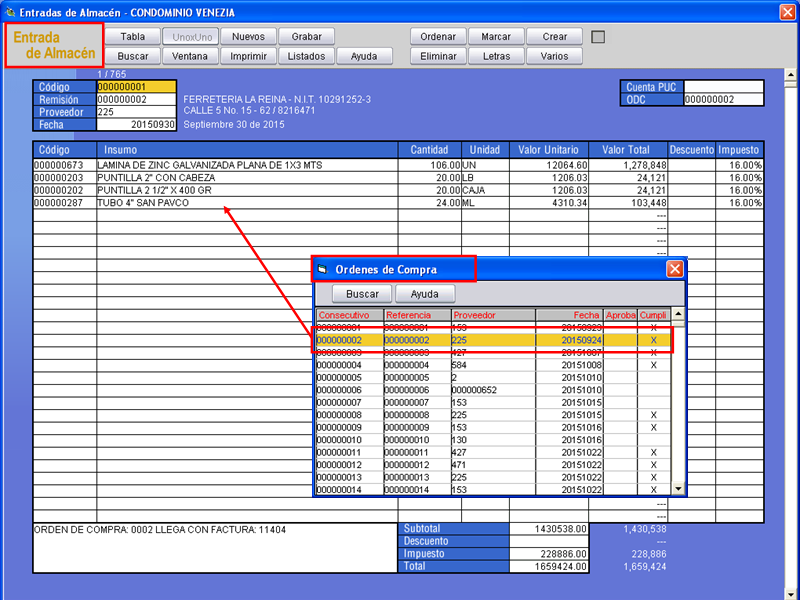
Task: Click the Cumpli column header
Action: (x=654, y=315)
